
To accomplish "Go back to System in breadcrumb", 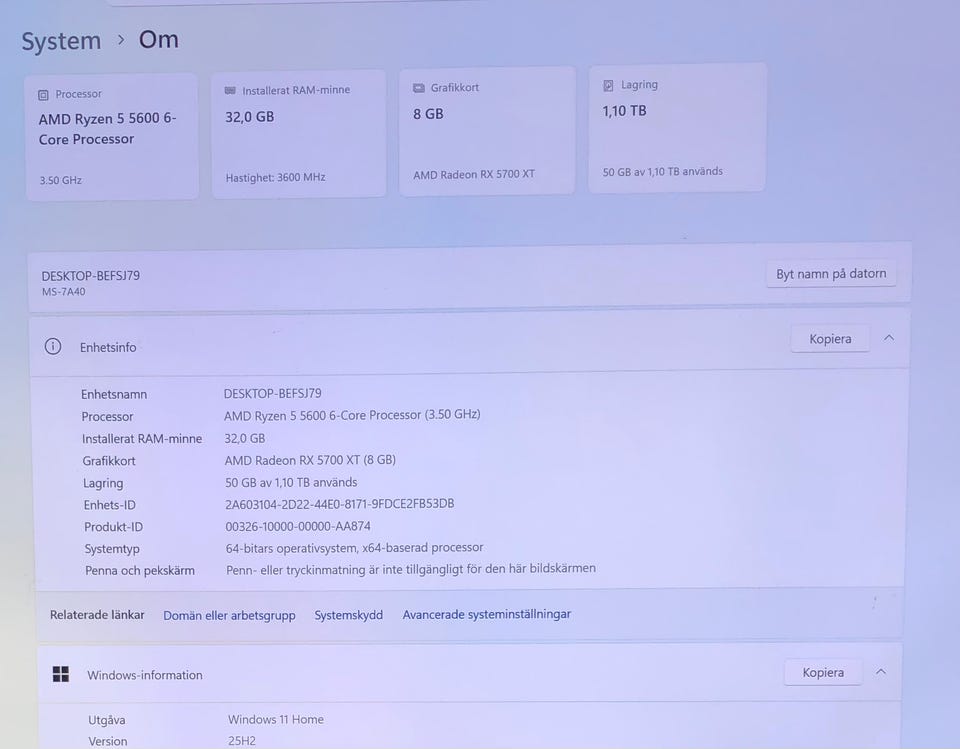I will (x=61, y=41).
